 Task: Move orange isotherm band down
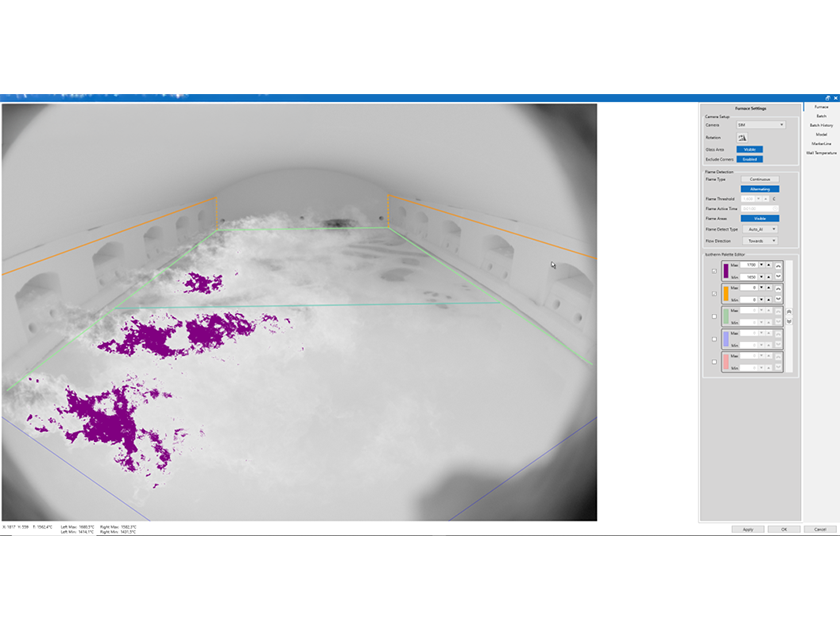point(778,298)
